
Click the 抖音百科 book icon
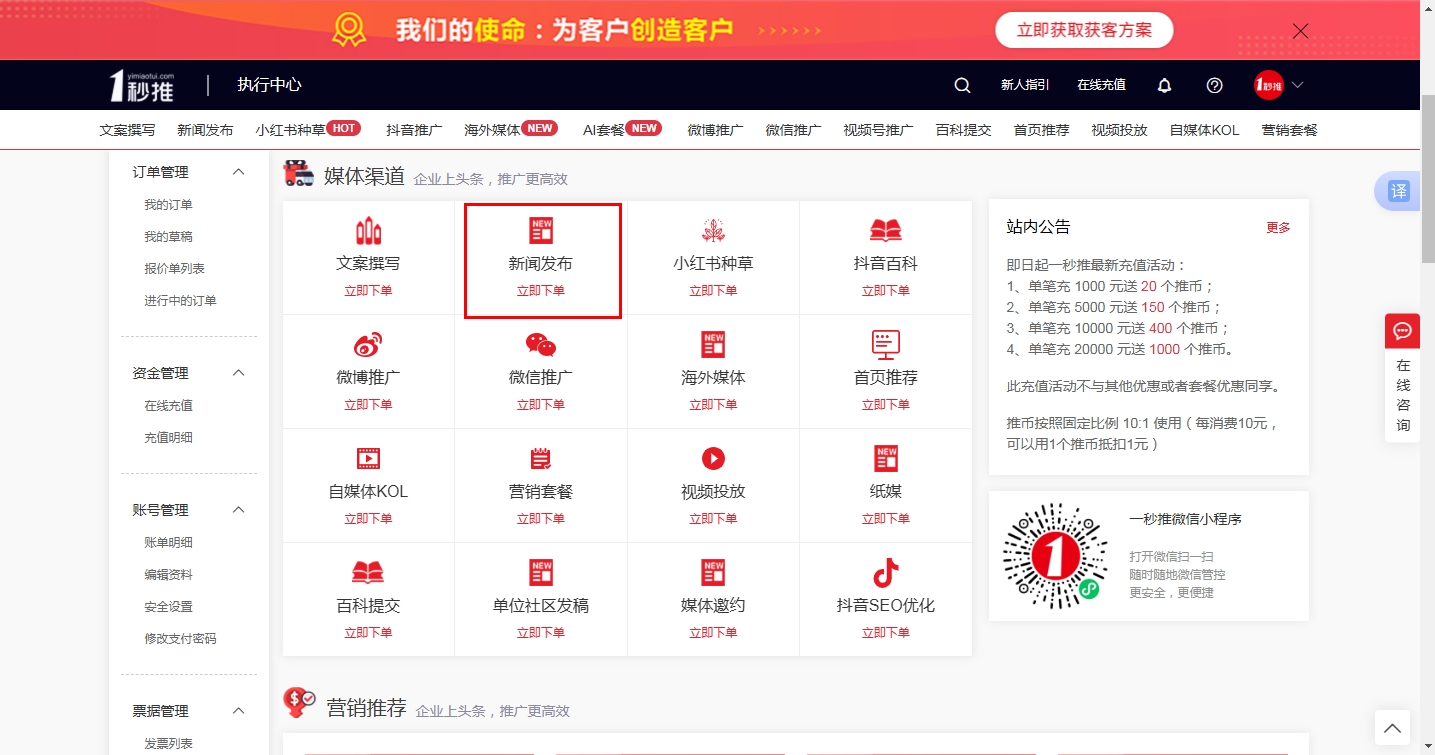(x=886, y=231)
